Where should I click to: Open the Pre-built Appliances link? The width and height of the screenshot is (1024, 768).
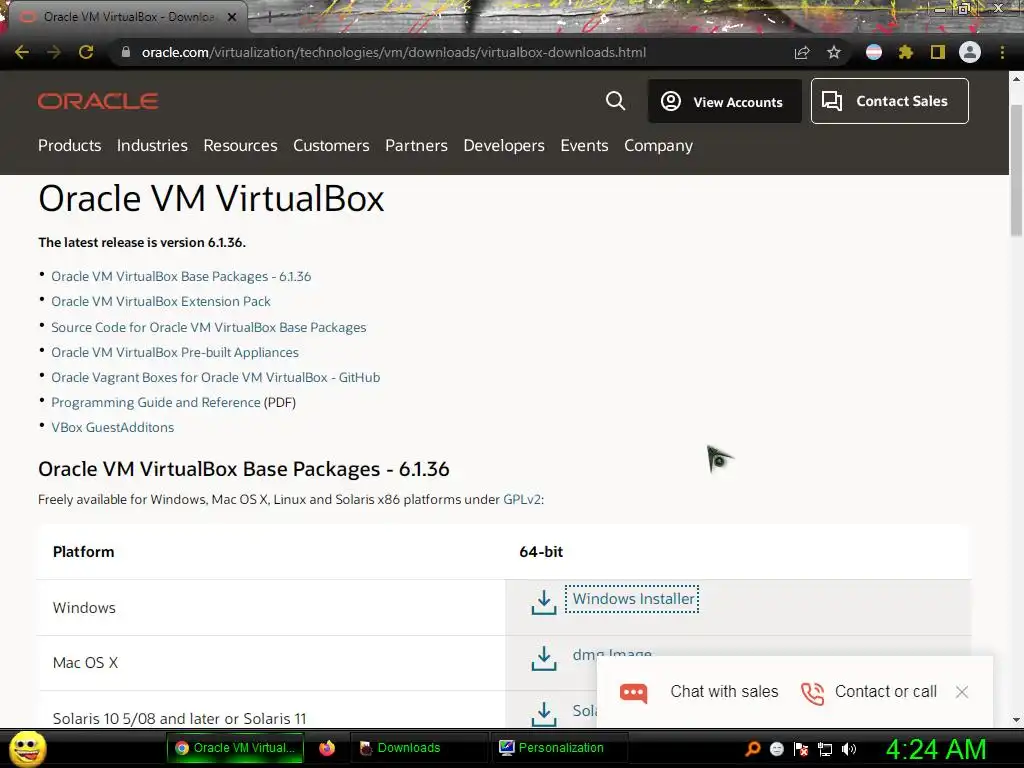pos(174,352)
